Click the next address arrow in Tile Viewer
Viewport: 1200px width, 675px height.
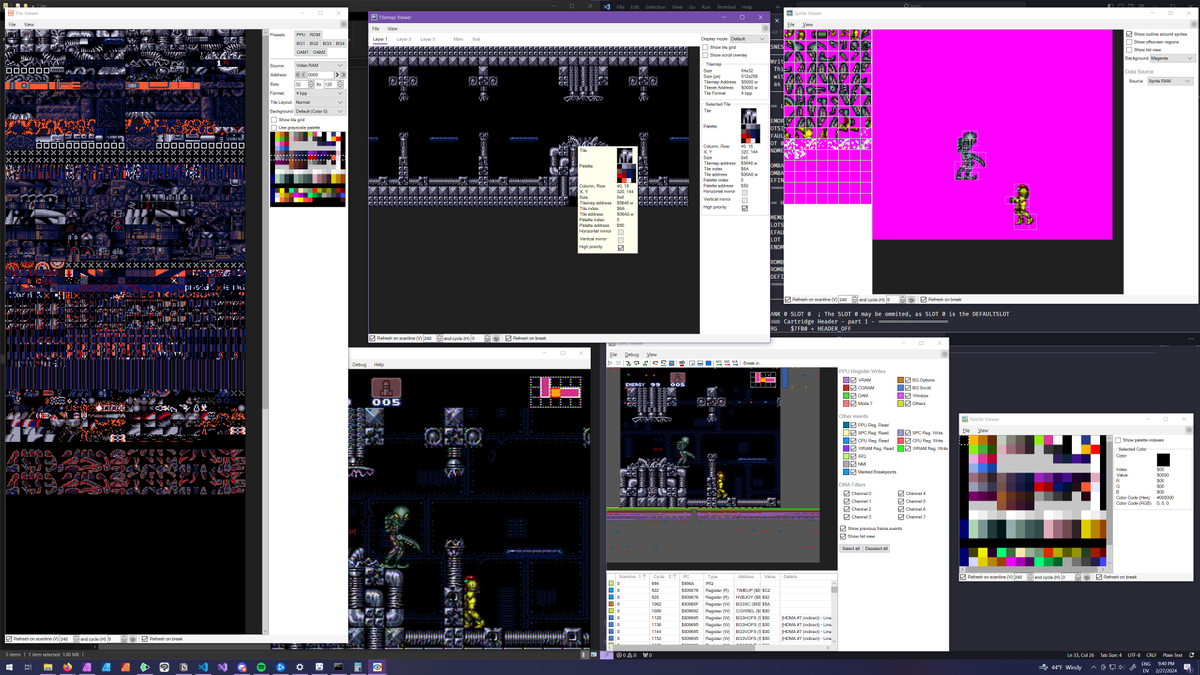337,75
